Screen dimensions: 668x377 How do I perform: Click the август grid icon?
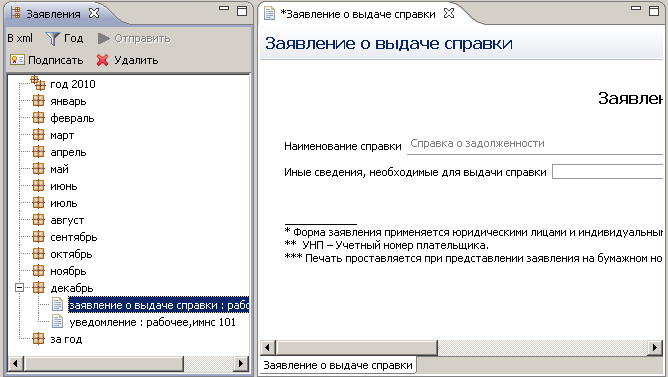[x=38, y=220]
